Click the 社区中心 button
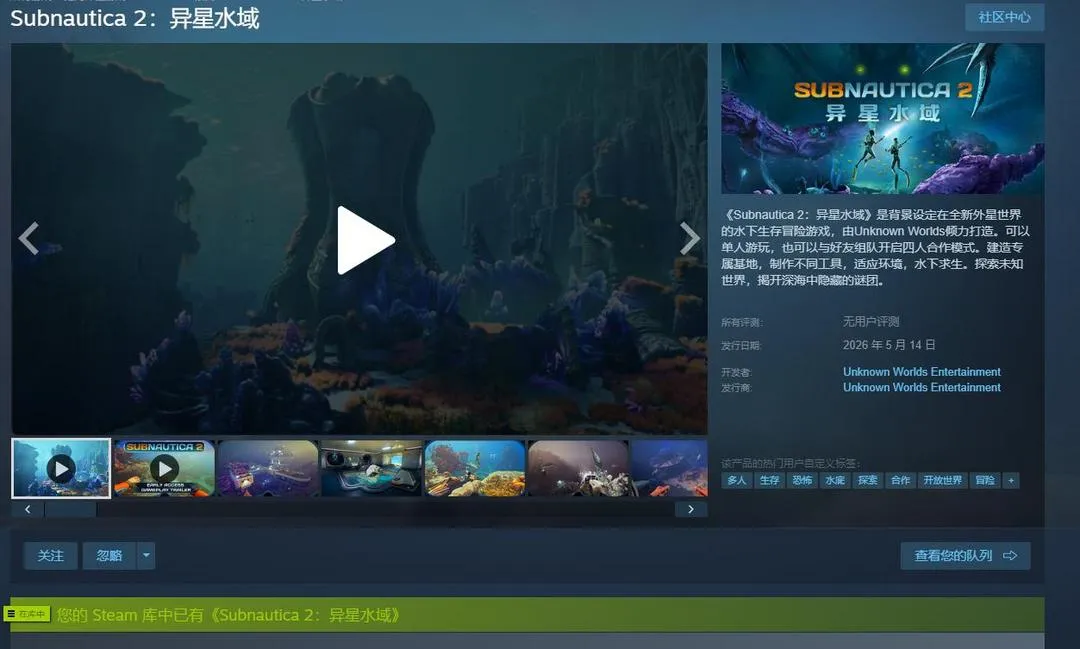The image size is (1080, 649). click(x=1004, y=17)
